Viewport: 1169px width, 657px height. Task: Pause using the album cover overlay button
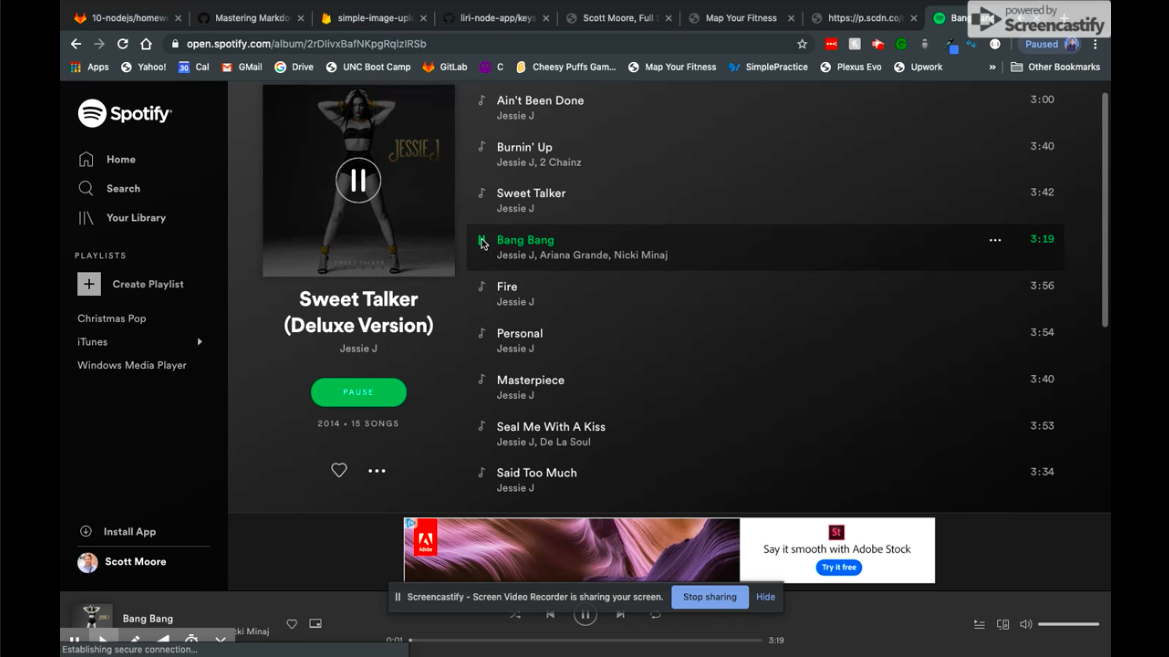(359, 180)
